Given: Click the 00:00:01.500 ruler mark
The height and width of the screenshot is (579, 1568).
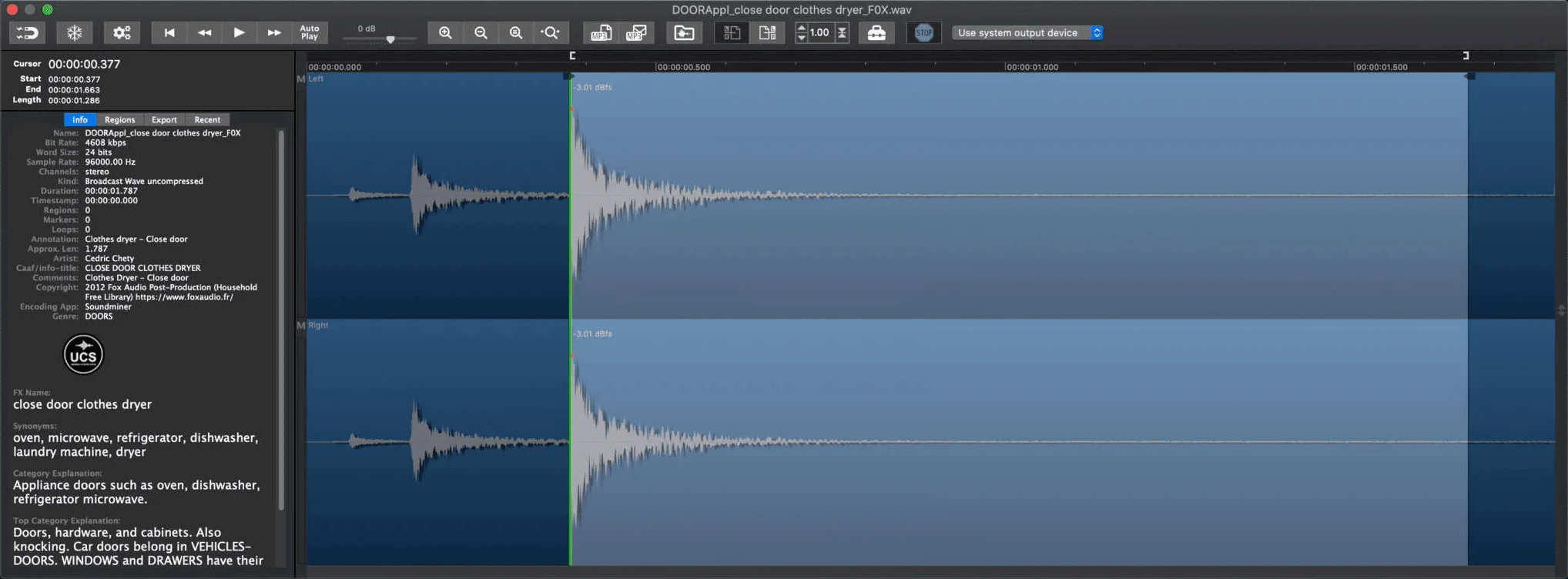Looking at the screenshot, I should pyautogui.click(x=1381, y=67).
